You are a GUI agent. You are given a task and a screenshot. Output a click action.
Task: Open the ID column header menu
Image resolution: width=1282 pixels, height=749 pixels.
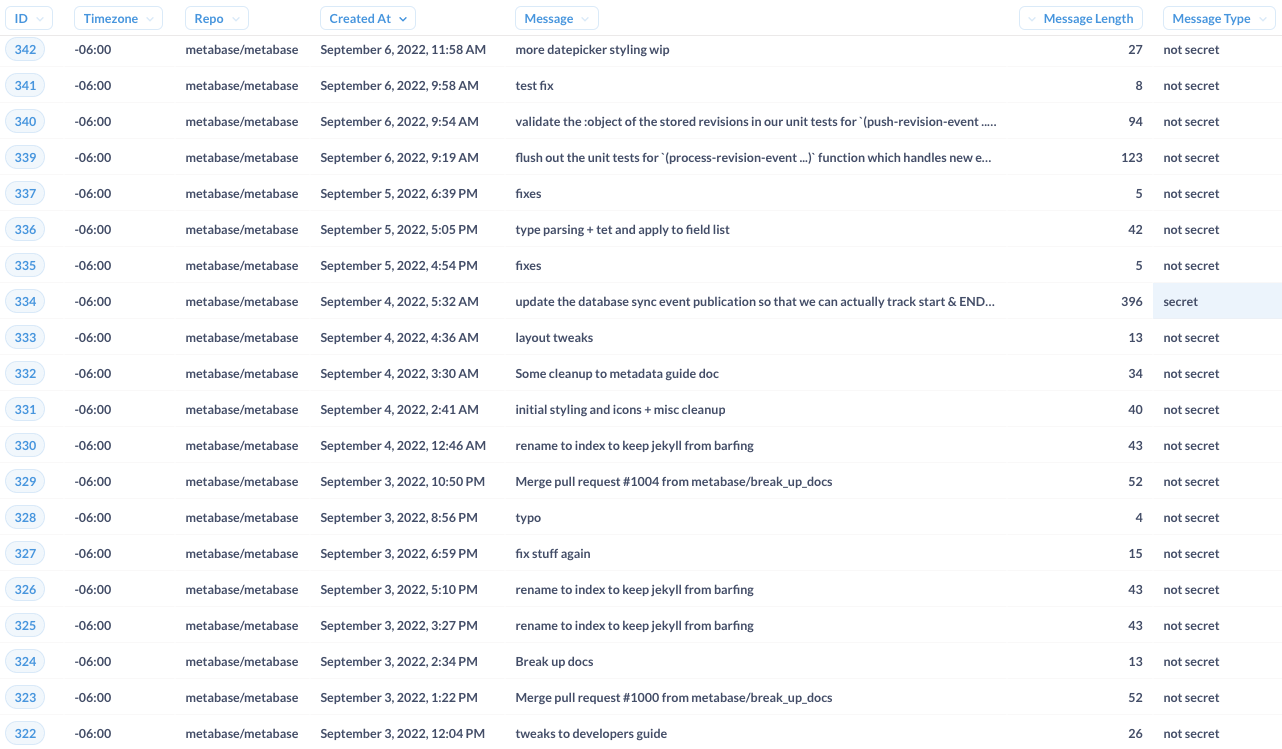(29, 18)
